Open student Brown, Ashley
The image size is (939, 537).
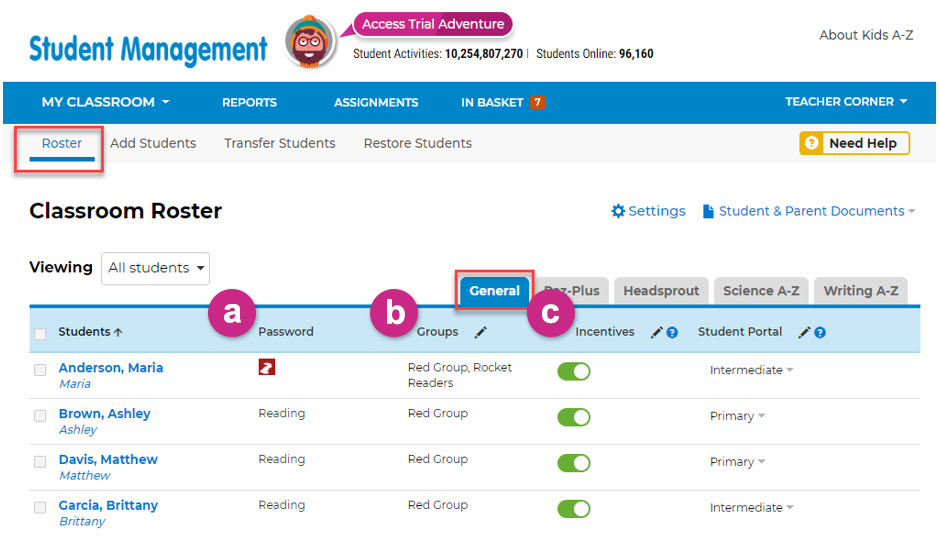tap(105, 414)
